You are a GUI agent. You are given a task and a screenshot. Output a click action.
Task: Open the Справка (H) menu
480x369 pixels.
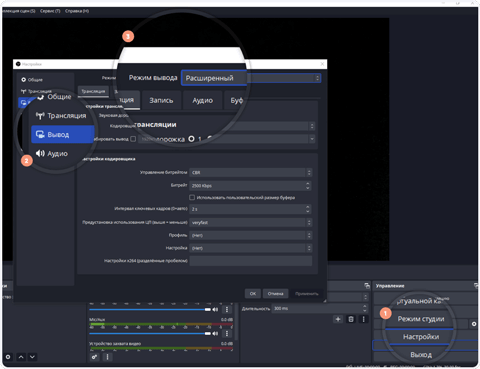77,11
